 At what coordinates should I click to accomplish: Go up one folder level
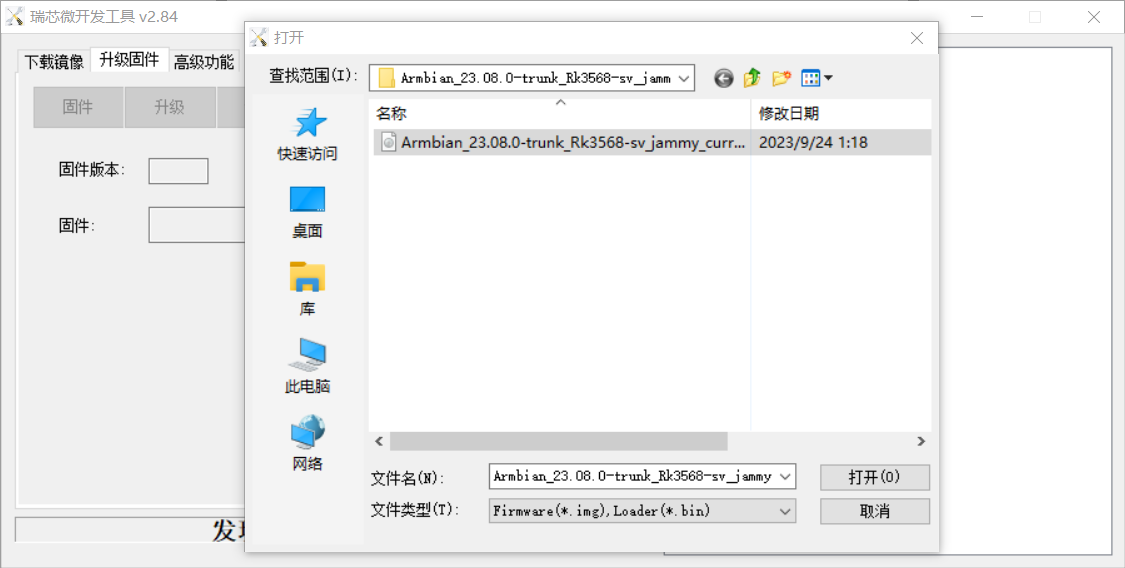tap(752, 78)
